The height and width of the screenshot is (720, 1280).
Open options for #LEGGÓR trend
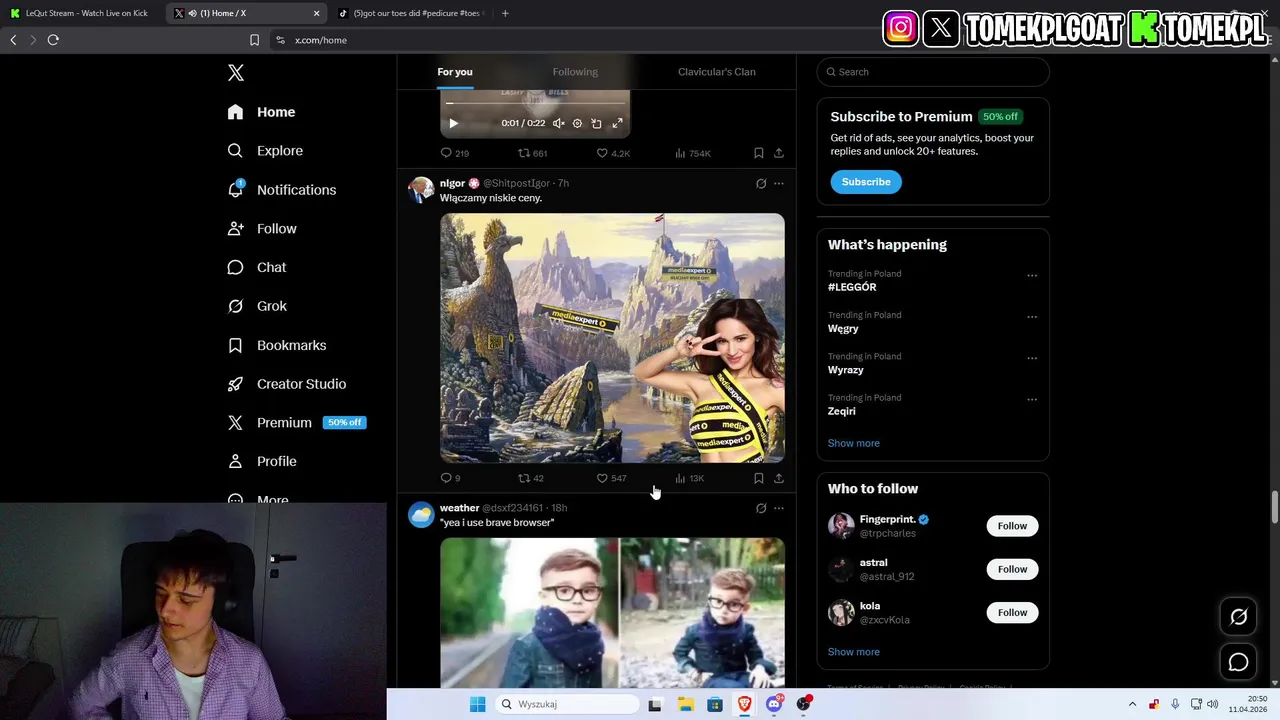[x=1032, y=275]
